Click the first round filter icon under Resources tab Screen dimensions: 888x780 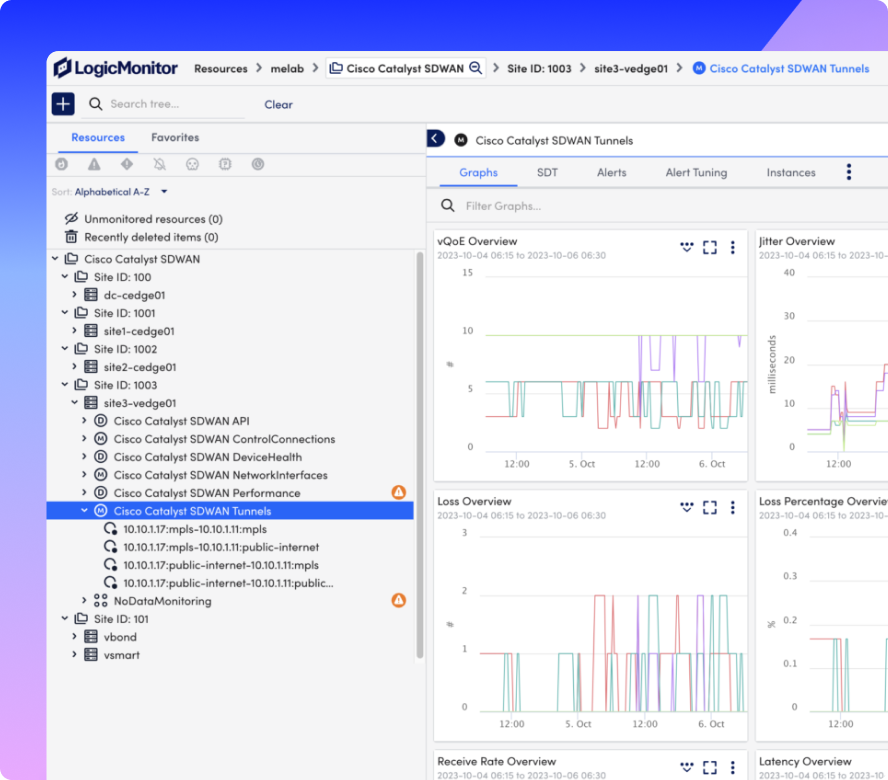pos(62,164)
